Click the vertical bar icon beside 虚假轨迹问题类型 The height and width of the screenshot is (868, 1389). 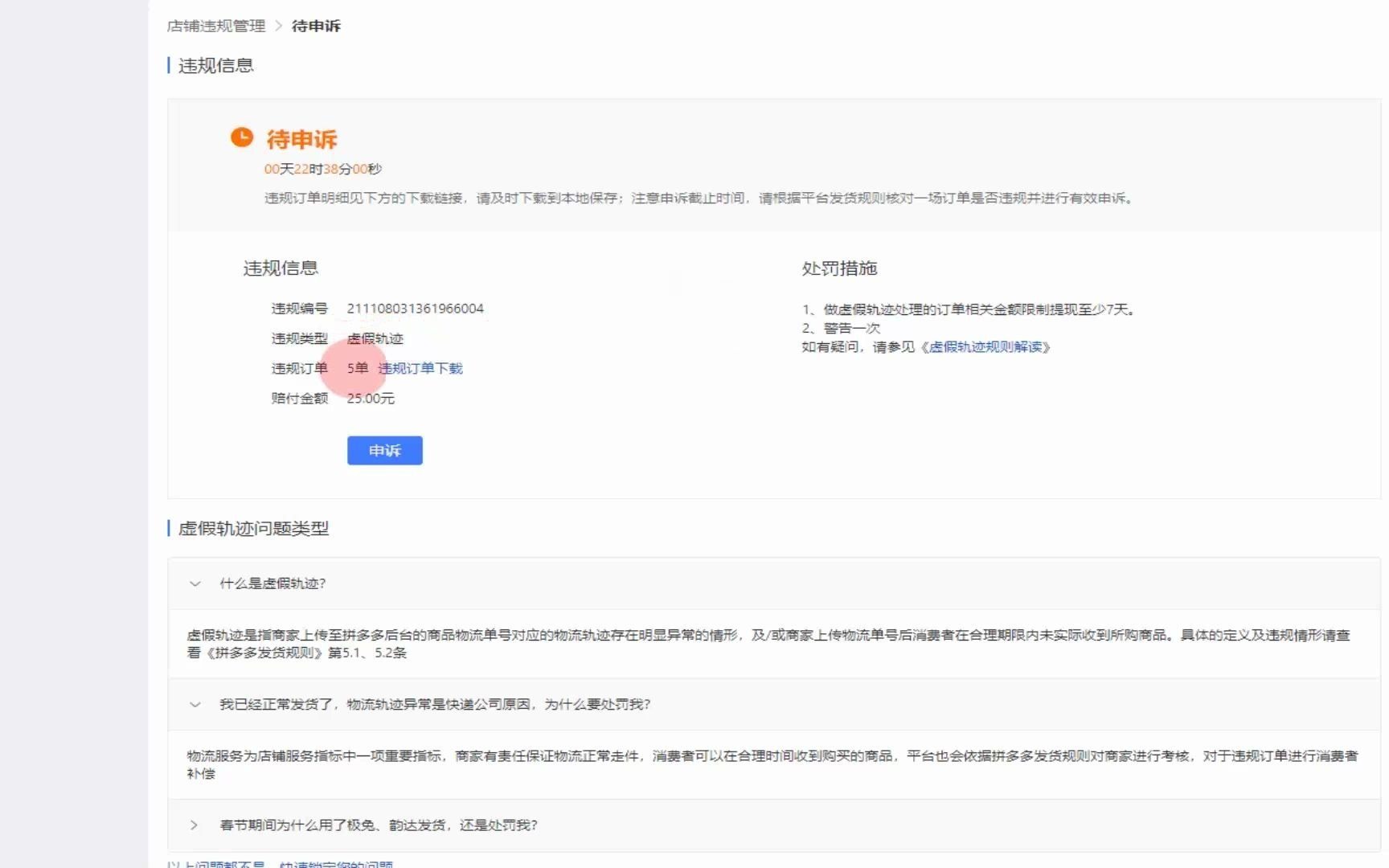point(168,529)
